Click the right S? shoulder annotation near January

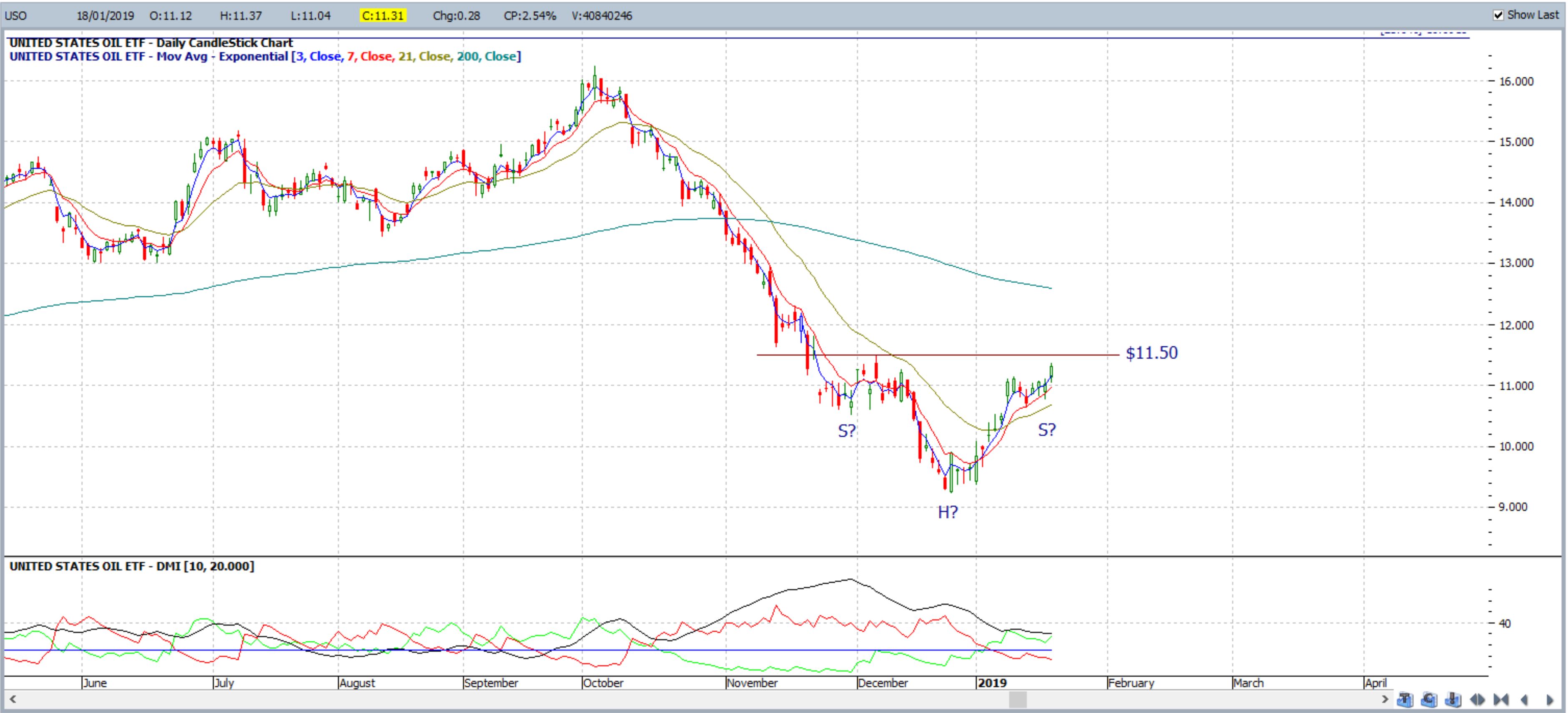coord(1047,430)
